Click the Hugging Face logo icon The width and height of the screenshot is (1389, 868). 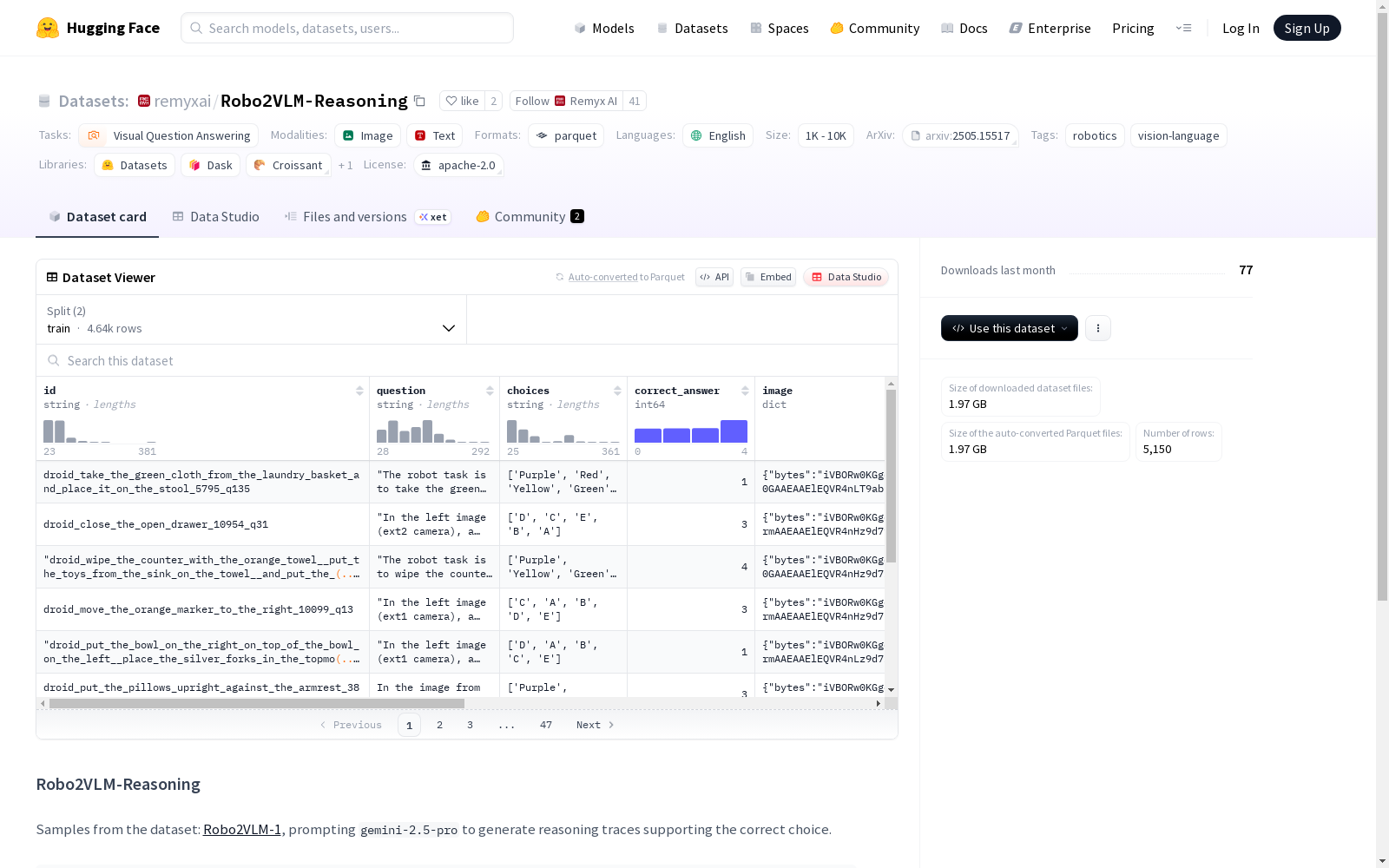pos(48,28)
